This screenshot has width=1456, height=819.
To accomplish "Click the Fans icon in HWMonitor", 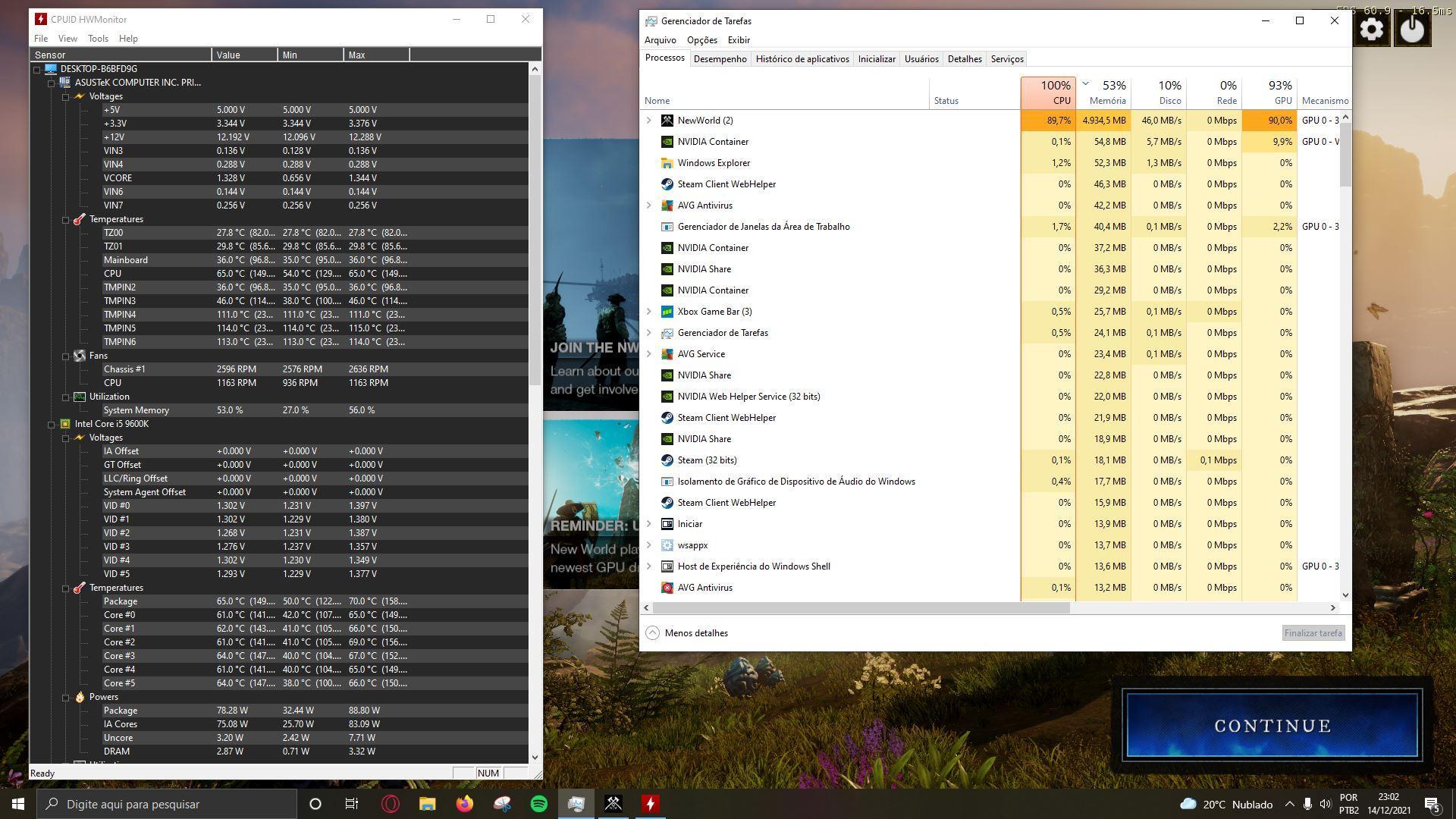I will (80, 356).
